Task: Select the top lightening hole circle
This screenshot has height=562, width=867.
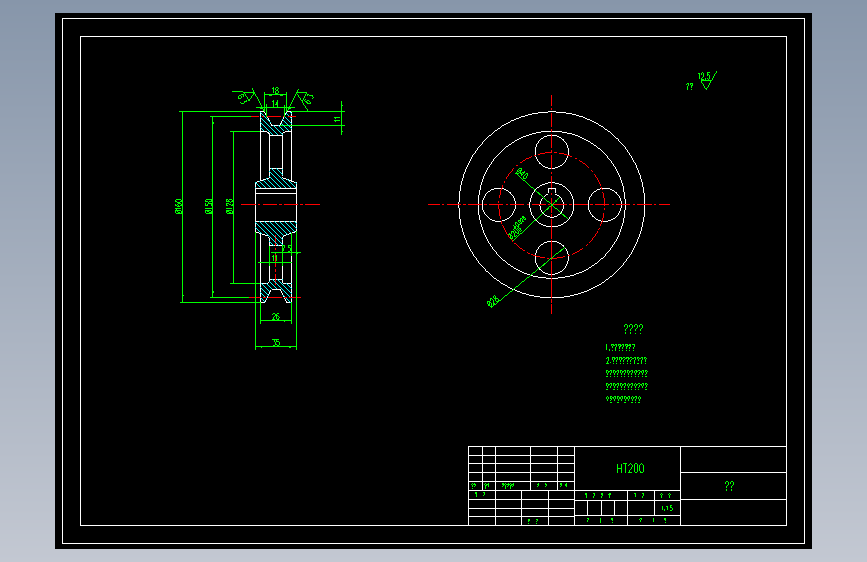Action: (x=552, y=152)
